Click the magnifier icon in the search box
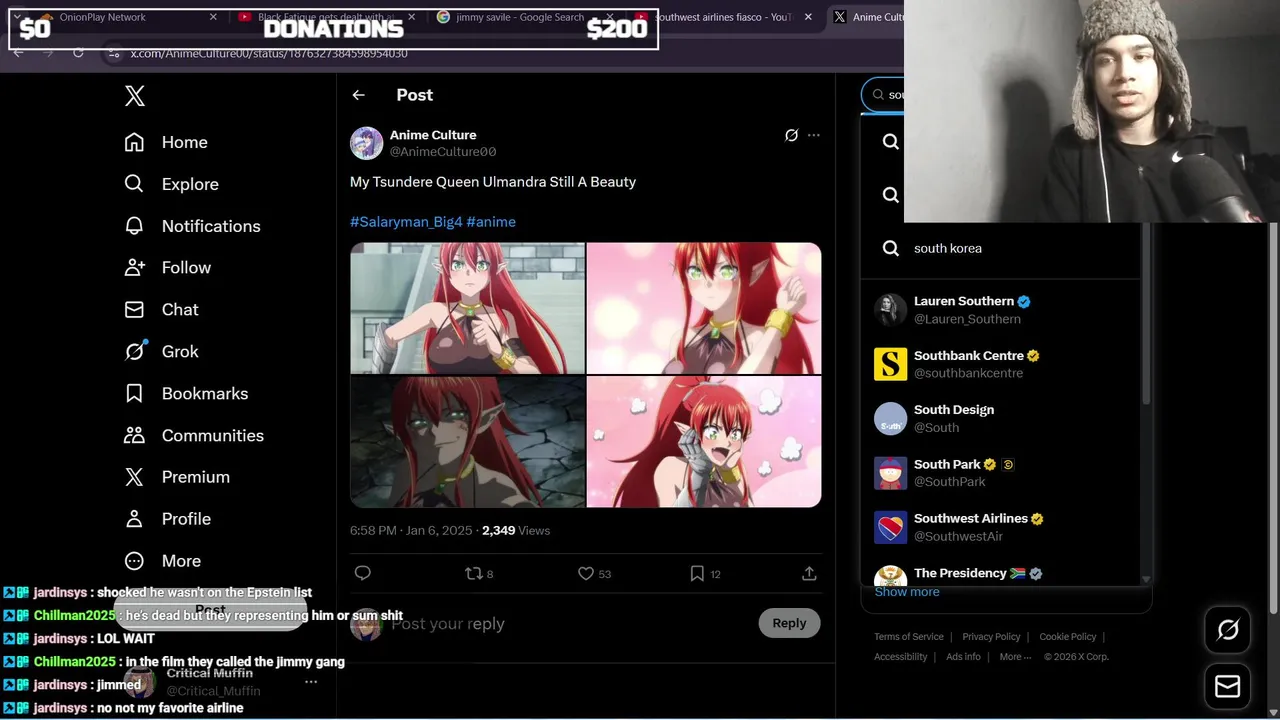 pyautogui.click(x=878, y=95)
